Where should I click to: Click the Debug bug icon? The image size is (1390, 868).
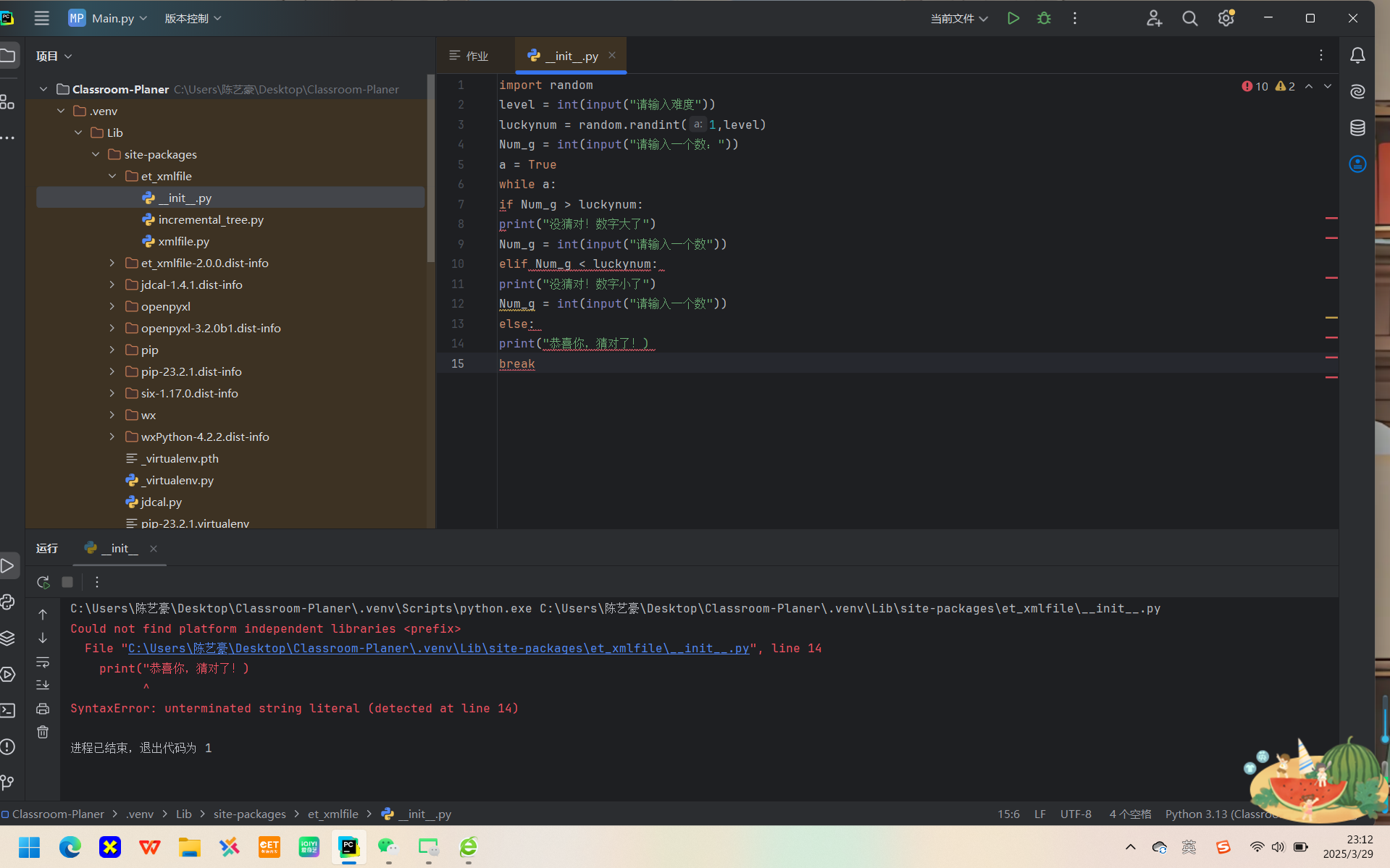pos(1044,18)
